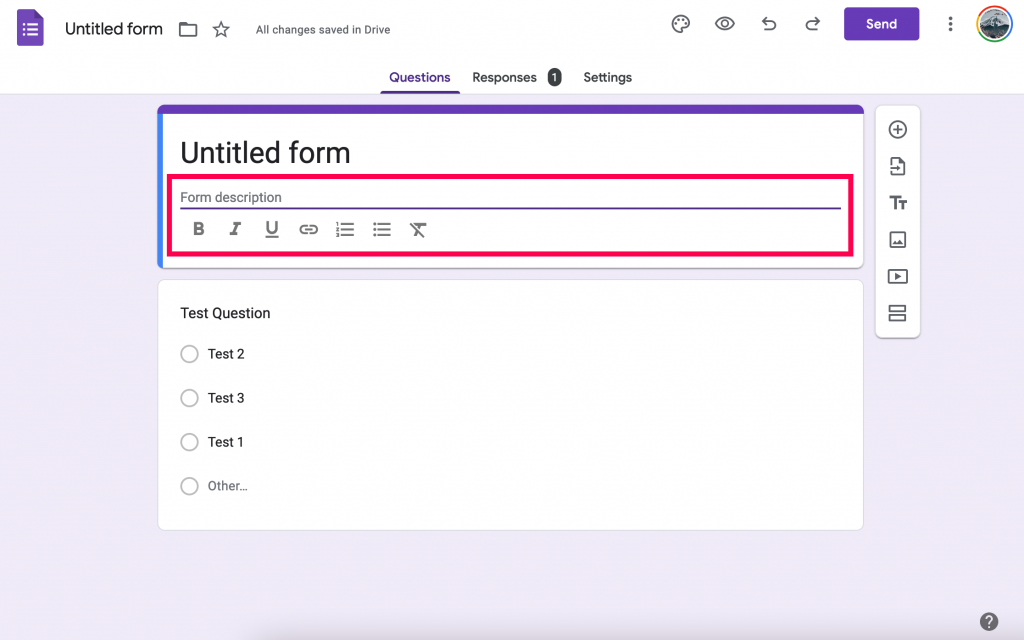Undo the last change
Screen dimensions: 1024x640
click(x=768, y=23)
